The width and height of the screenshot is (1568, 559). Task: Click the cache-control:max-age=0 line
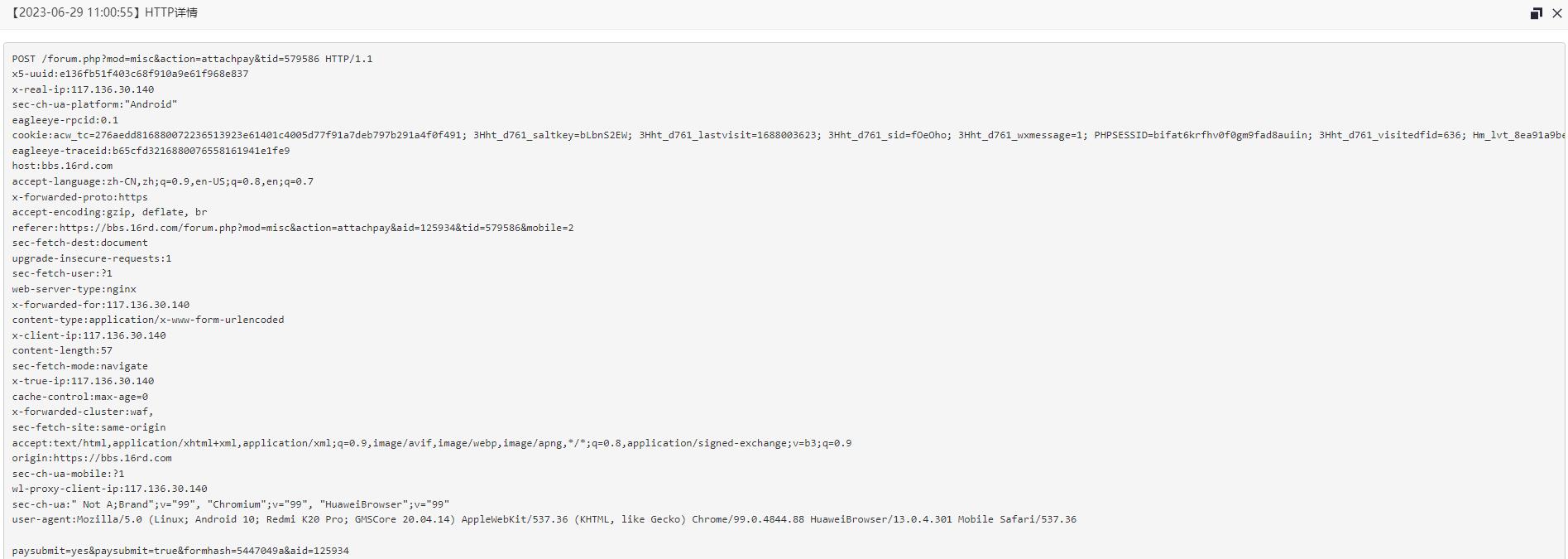coord(80,397)
